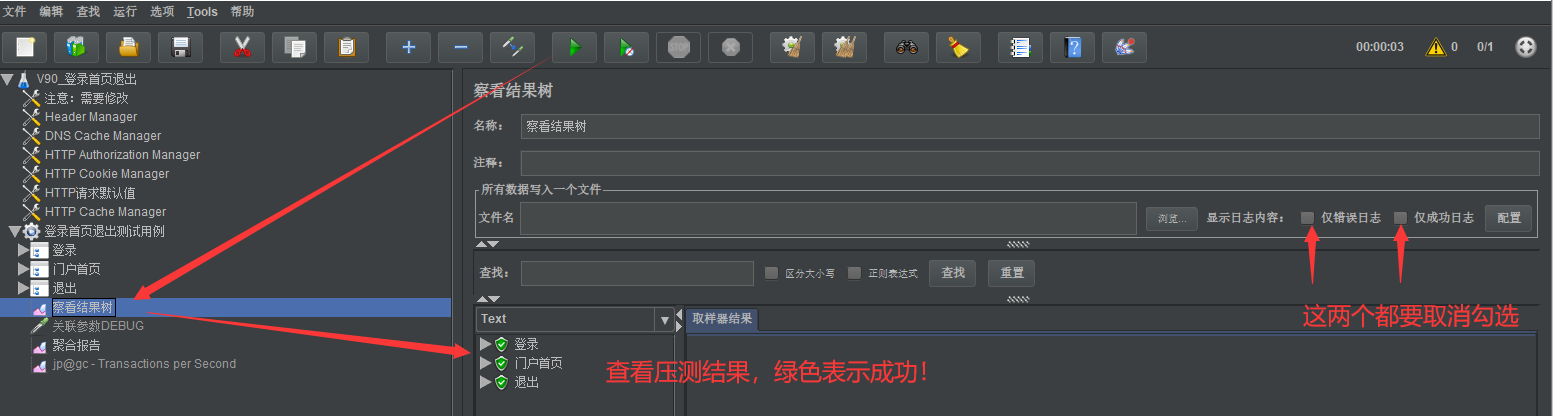The height and width of the screenshot is (416, 1553).
Task: Click the 查找 search button
Action: click(x=953, y=273)
